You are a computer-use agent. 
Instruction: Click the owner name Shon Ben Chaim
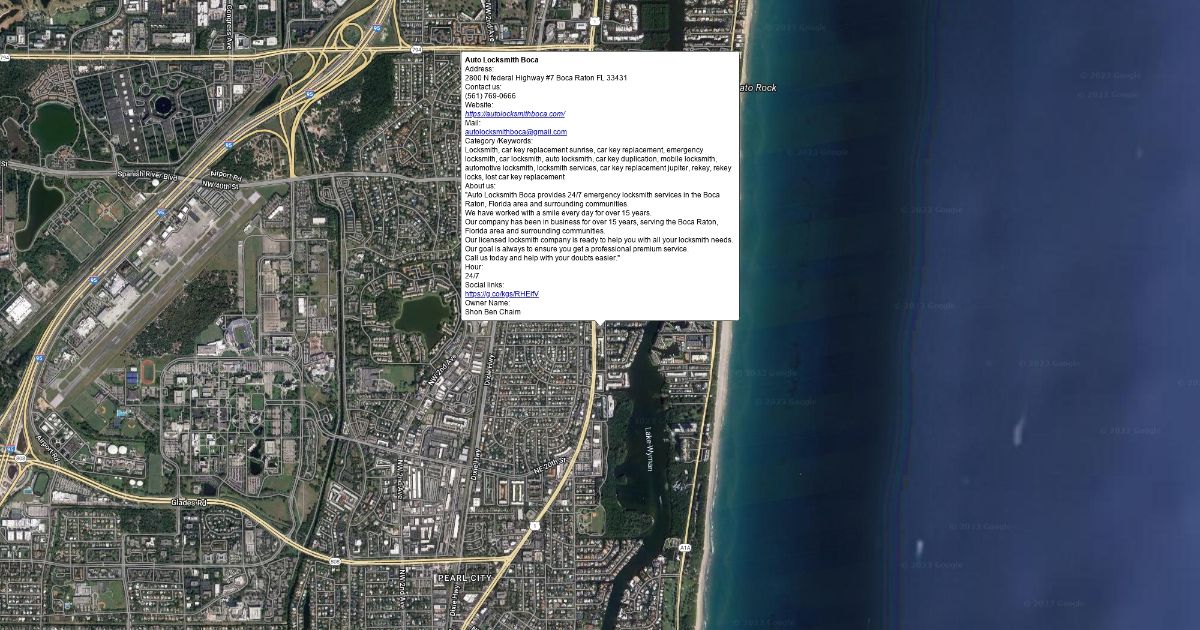click(x=493, y=312)
